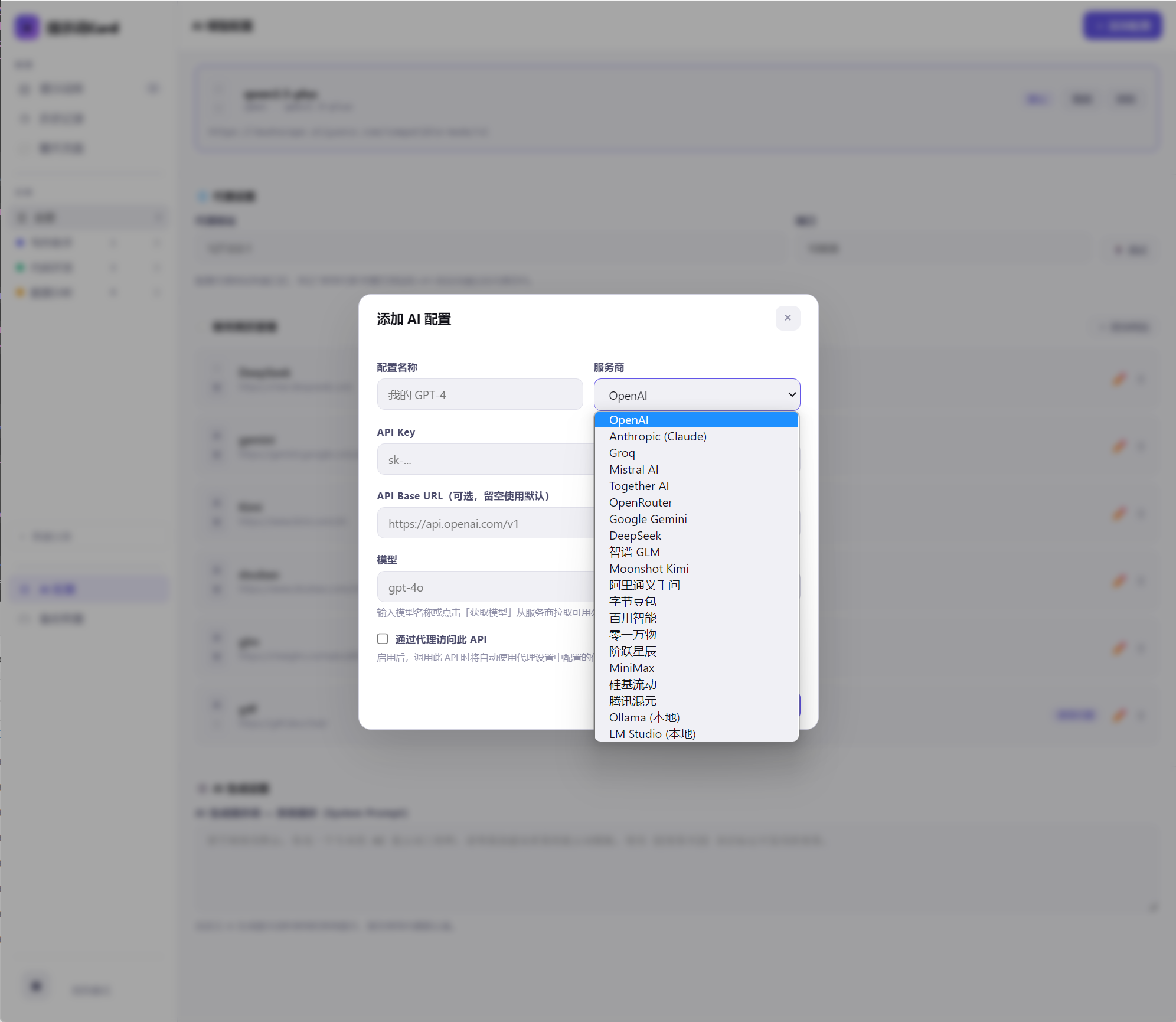Click the 模型 field label

tap(387, 560)
